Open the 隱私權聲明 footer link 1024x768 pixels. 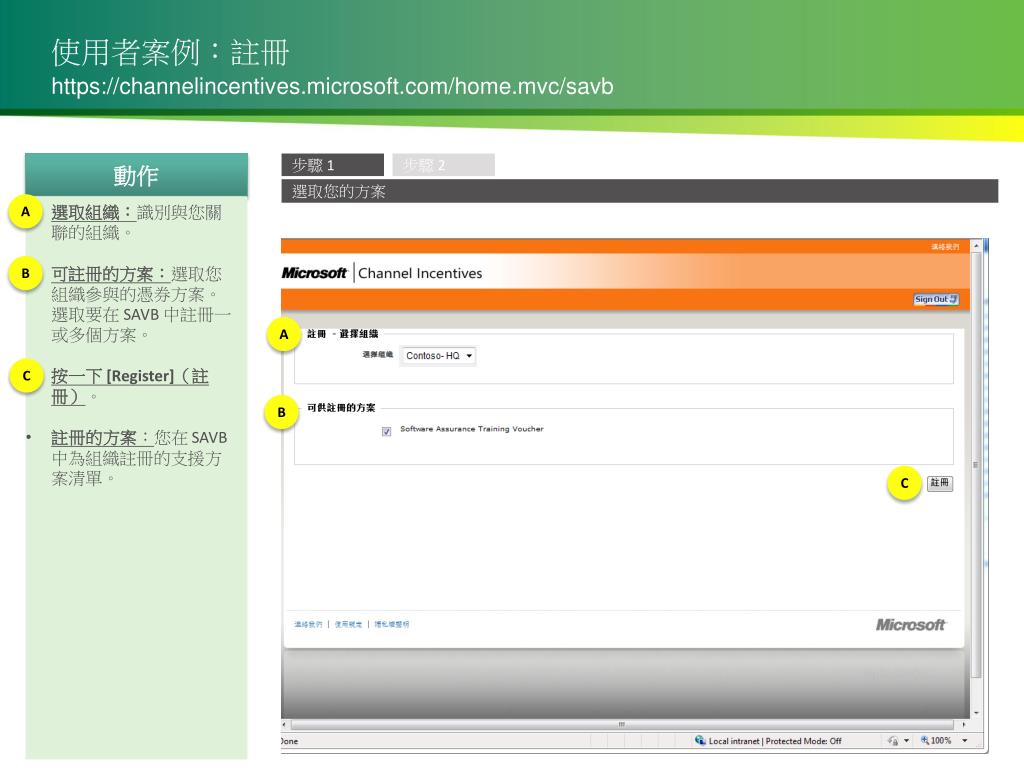[x=392, y=624]
